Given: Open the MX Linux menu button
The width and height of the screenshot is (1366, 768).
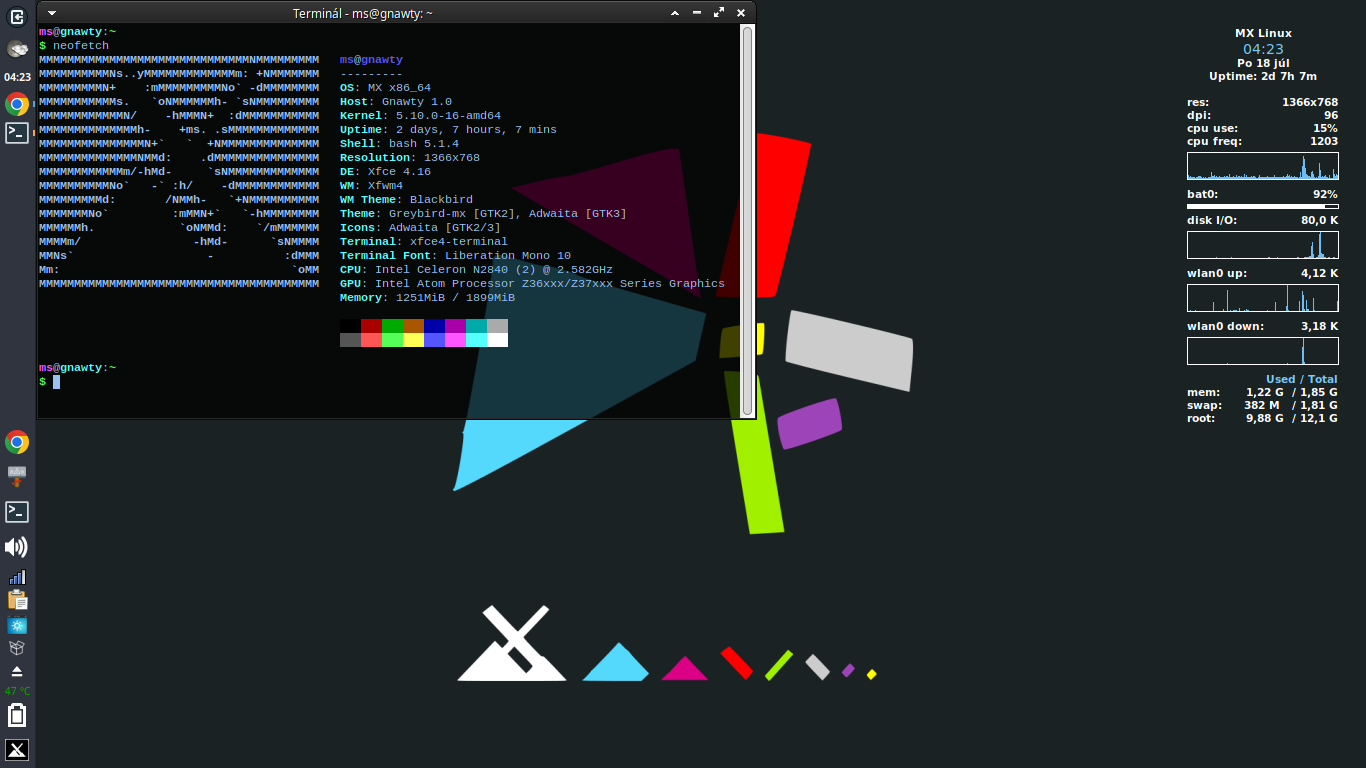Looking at the screenshot, I should pos(17,750).
